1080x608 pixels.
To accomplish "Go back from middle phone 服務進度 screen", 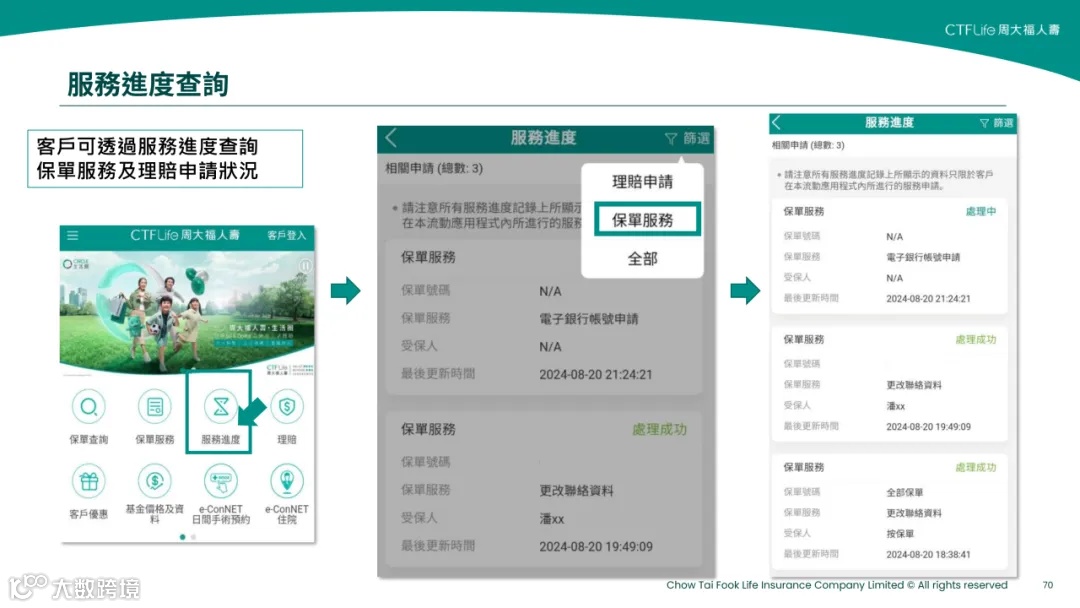I will [391, 138].
